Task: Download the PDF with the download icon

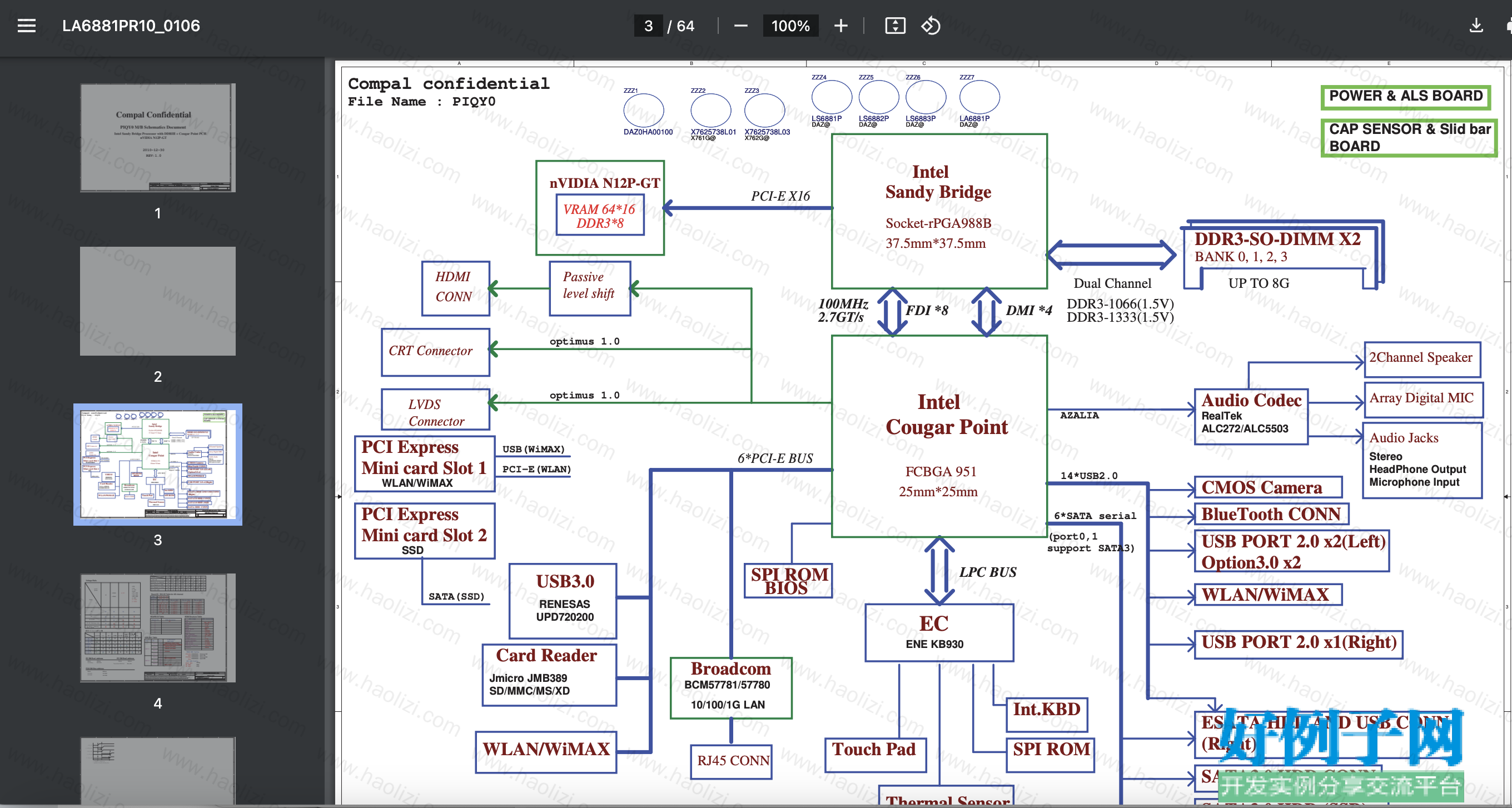Action: click(1476, 26)
